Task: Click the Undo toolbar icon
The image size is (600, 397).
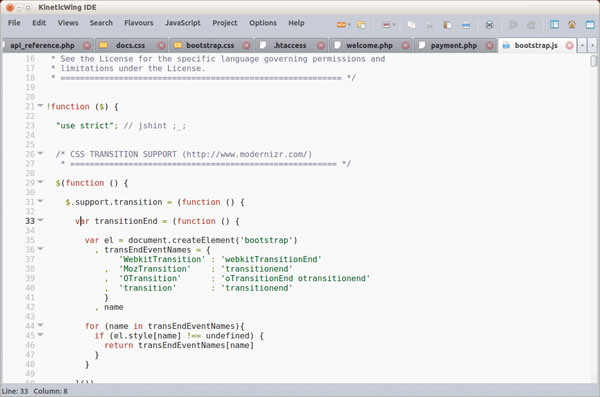Action: point(513,25)
